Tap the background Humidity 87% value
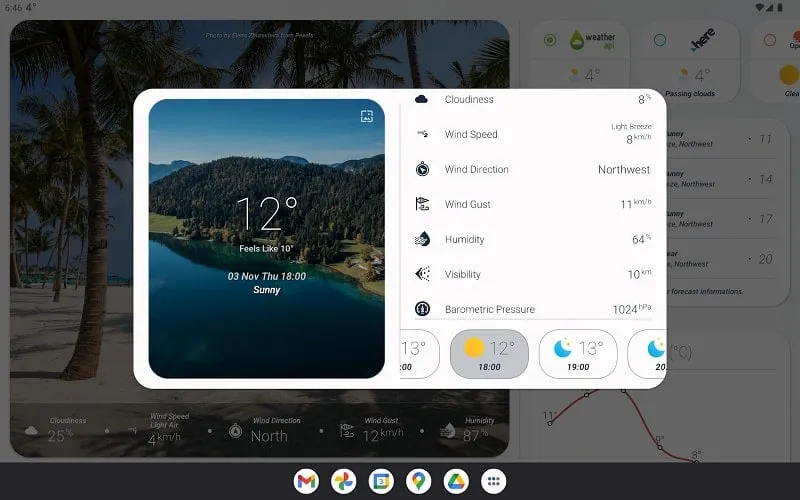This screenshot has width=800, height=500. [475, 435]
